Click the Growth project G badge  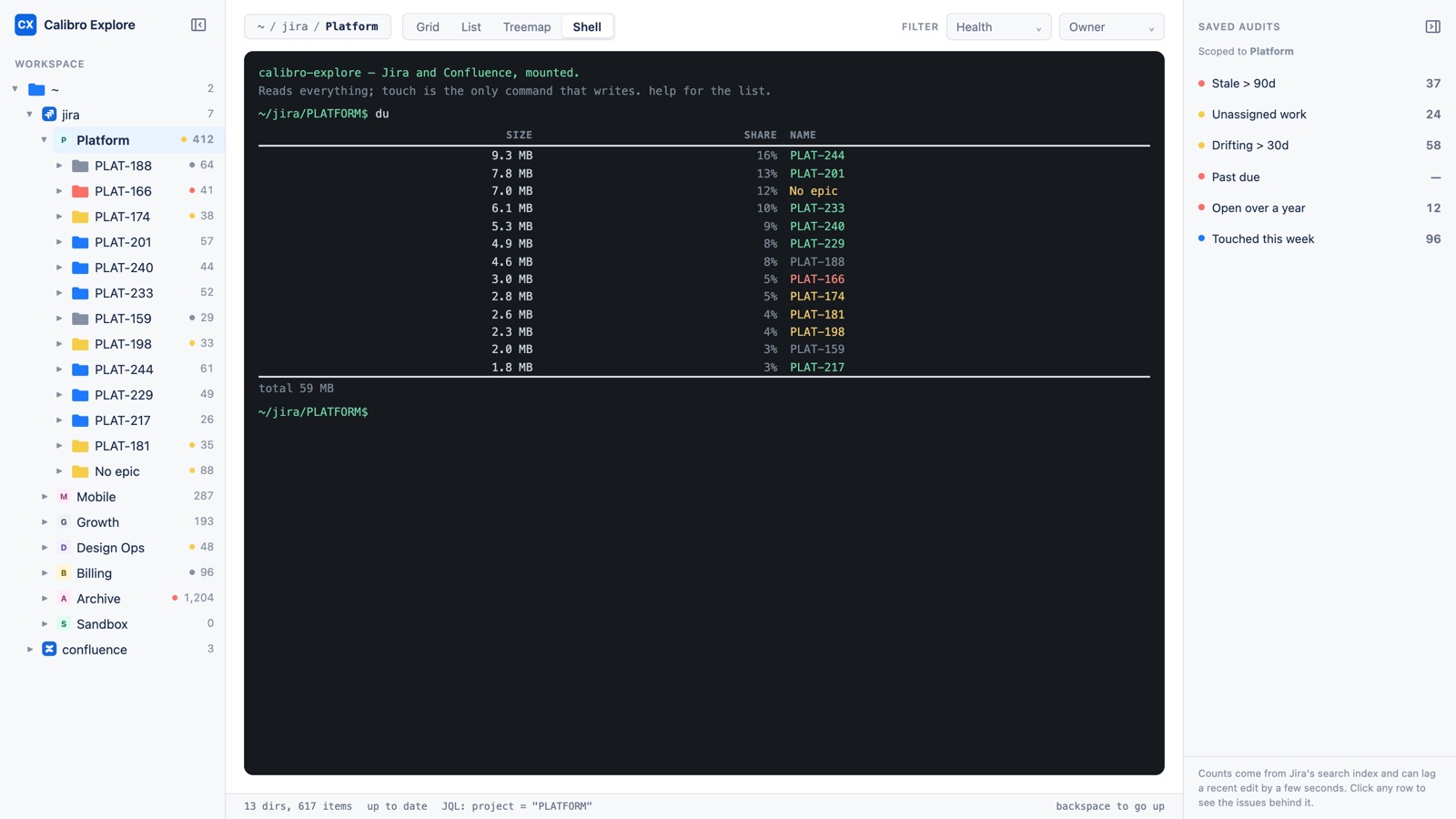tap(64, 522)
